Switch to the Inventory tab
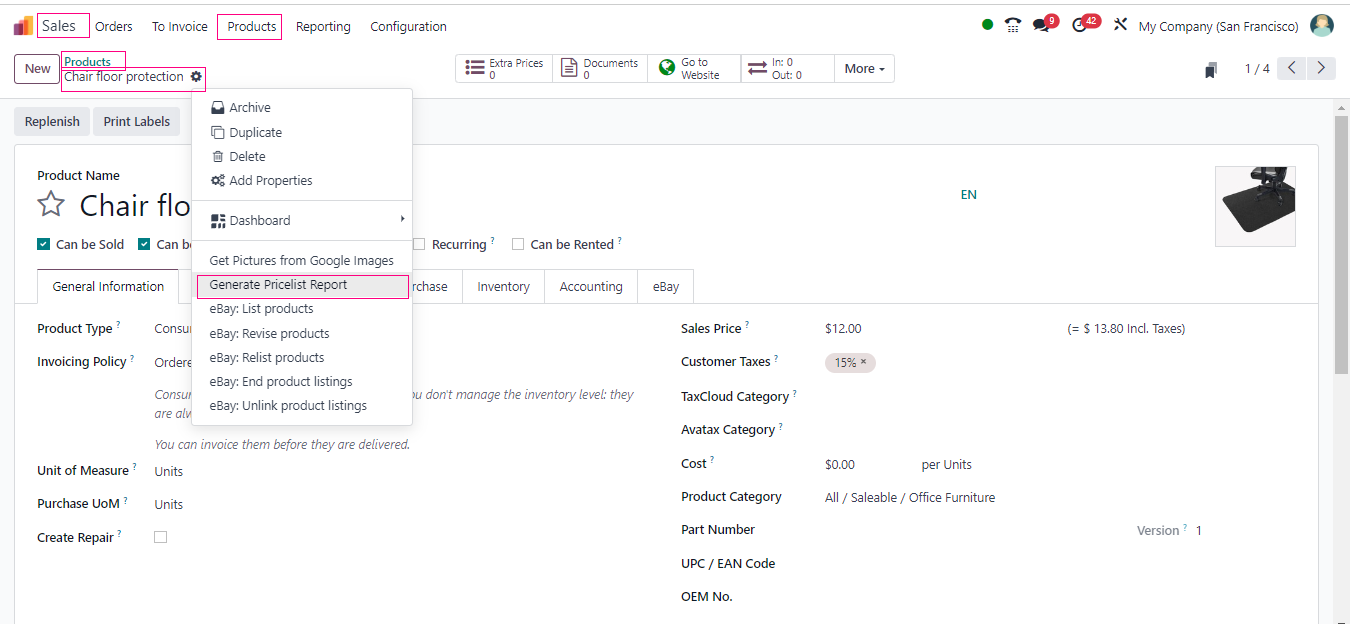The image size is (1350, 624). 503,287
